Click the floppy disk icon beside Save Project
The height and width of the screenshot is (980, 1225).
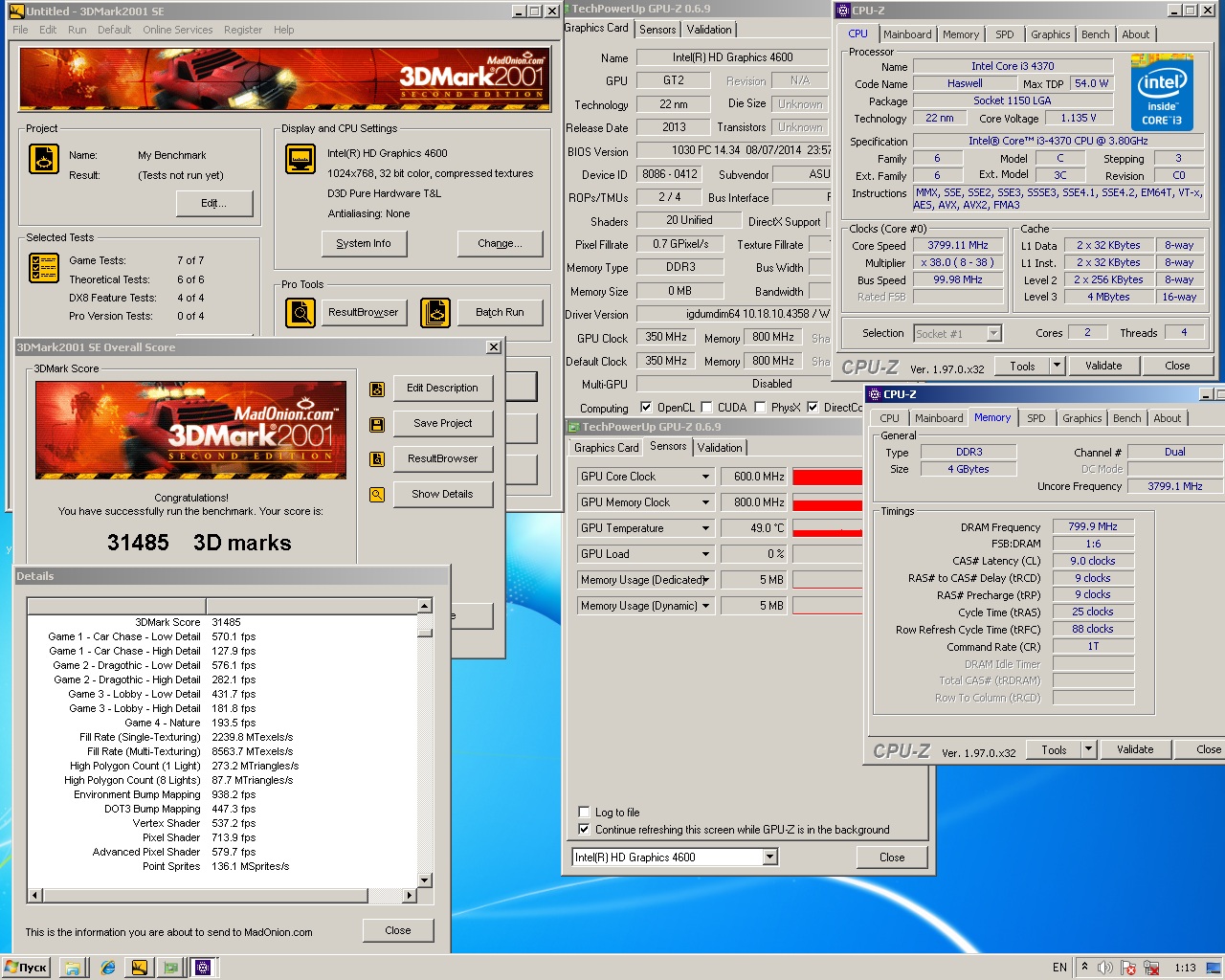[x=377, y=425]
